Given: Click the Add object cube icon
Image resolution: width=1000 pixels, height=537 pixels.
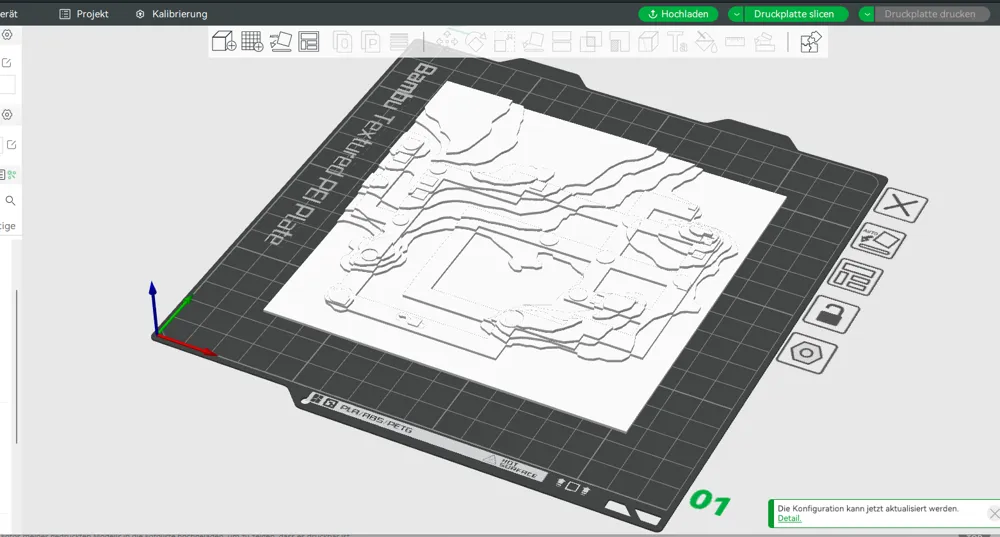Looking at the screenshot, I should tap(224, 42).
